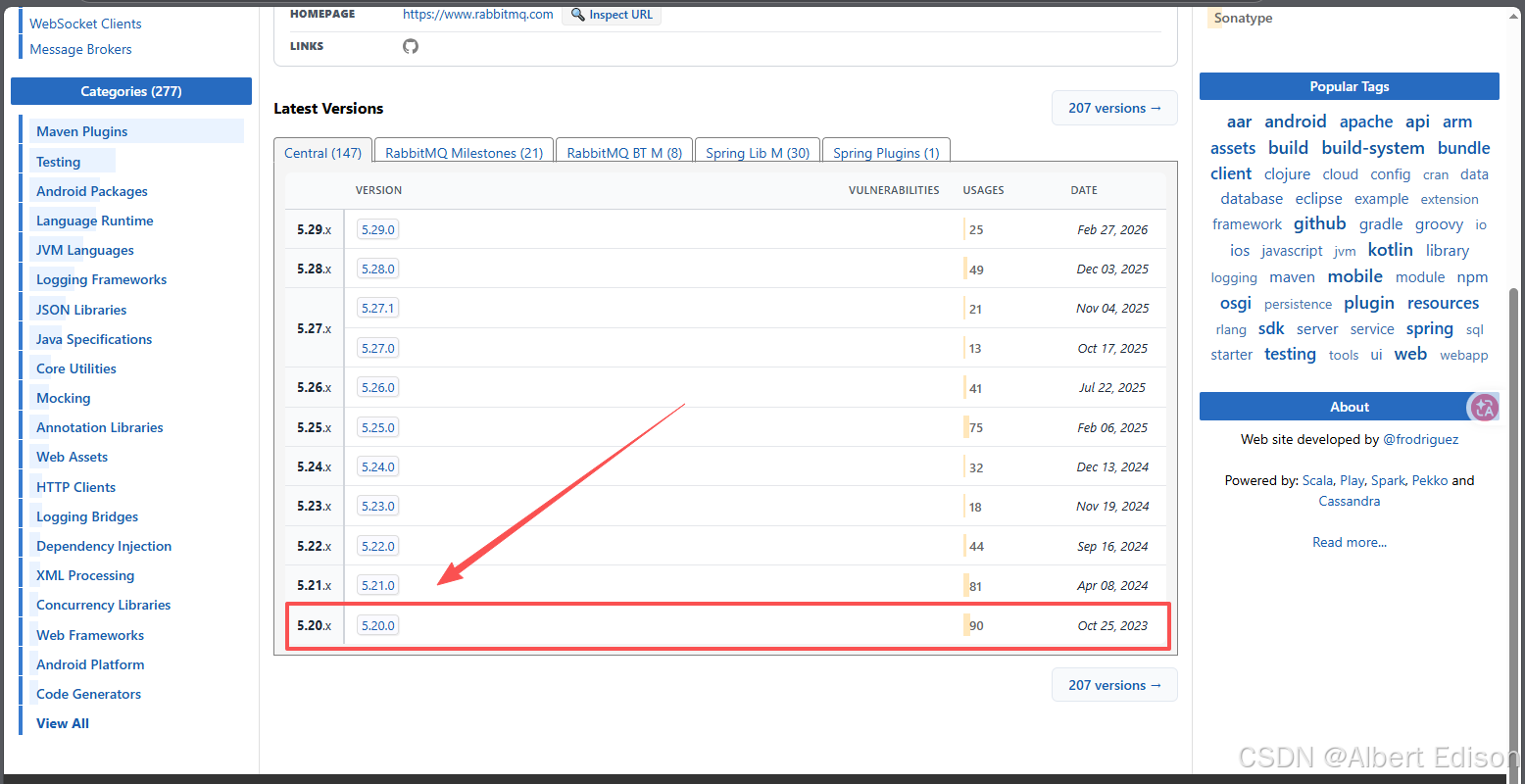Open the GitHub link icon
The image size is (1525, 784).
coord(411,46)
